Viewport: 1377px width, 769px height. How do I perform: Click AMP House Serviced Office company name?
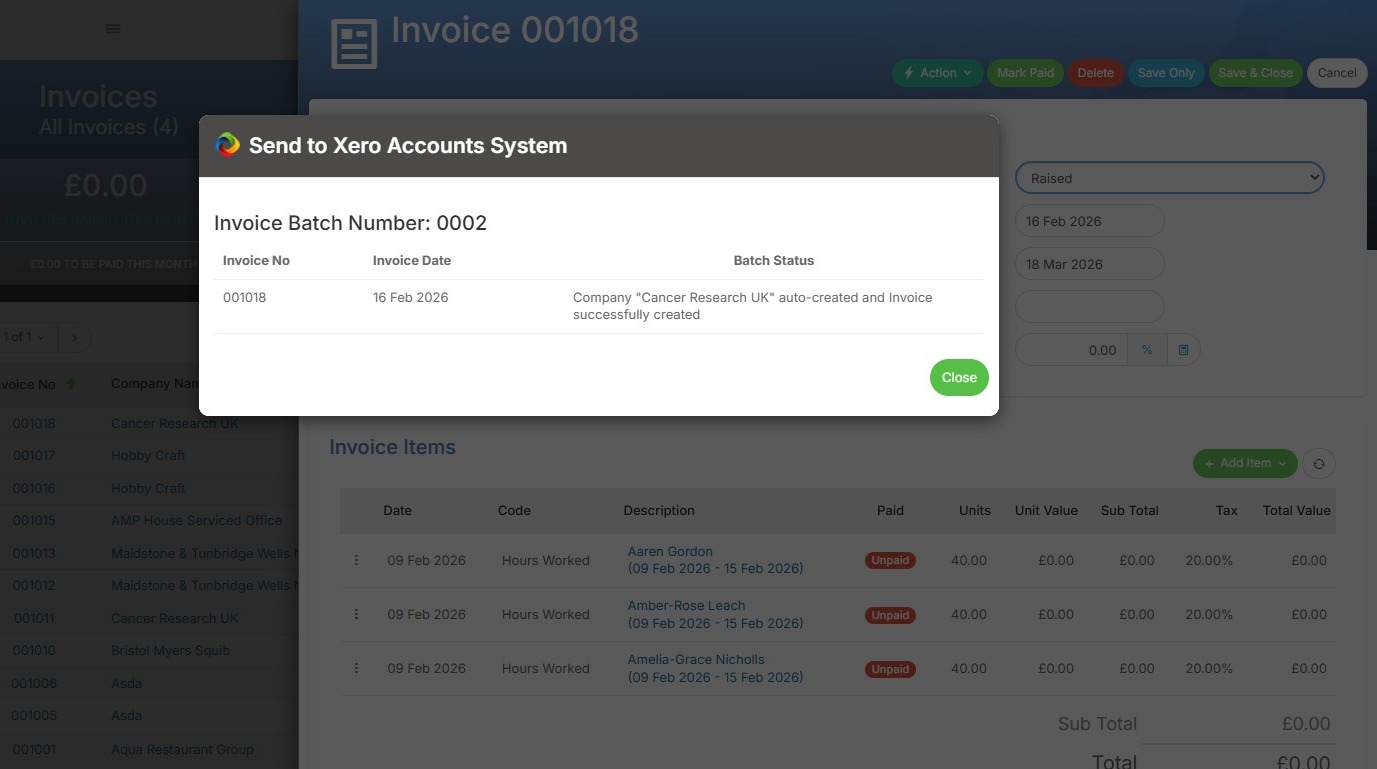pos(196,521)
